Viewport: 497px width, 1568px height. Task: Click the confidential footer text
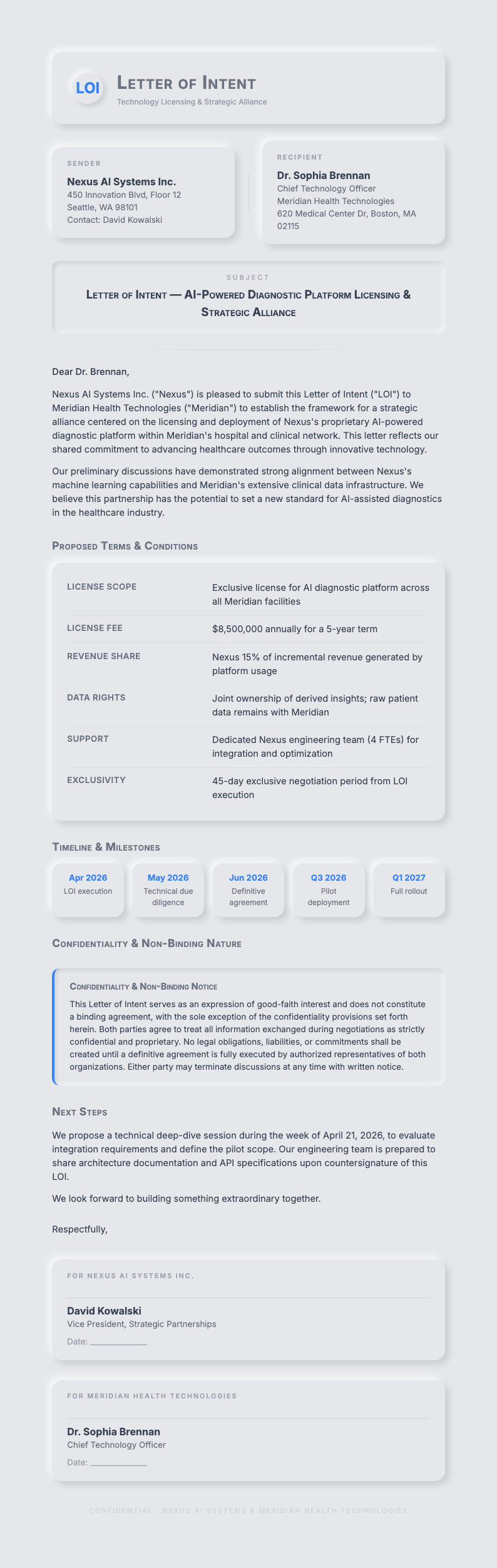coord(248,1510)
